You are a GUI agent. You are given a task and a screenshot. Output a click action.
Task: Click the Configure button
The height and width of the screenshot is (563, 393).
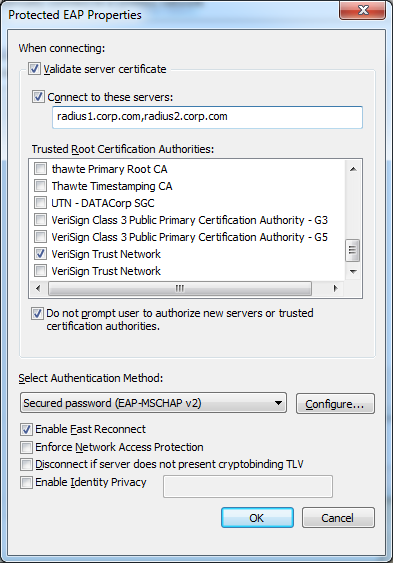[x=335, y=404]
